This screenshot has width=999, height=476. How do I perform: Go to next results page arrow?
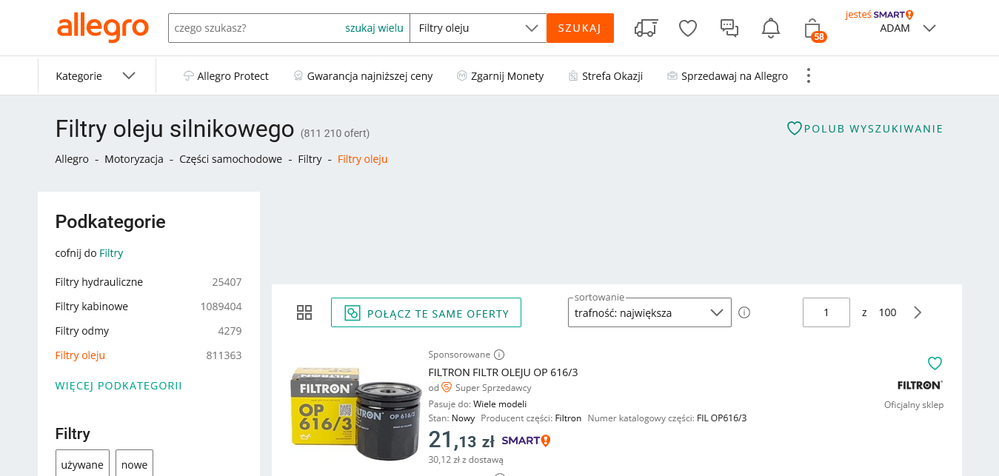pos(918,313)
